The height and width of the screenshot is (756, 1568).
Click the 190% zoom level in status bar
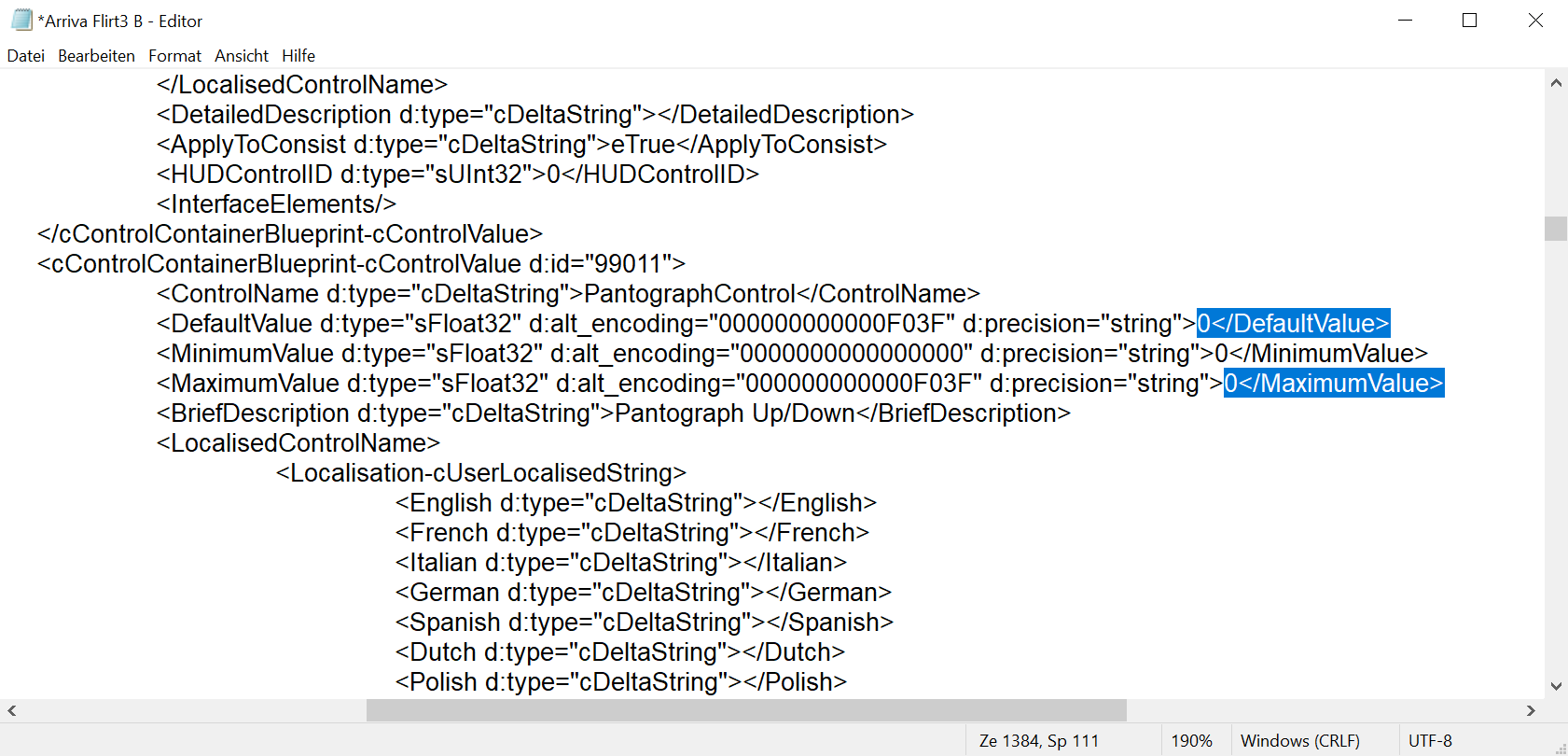tap(1191, 741)
